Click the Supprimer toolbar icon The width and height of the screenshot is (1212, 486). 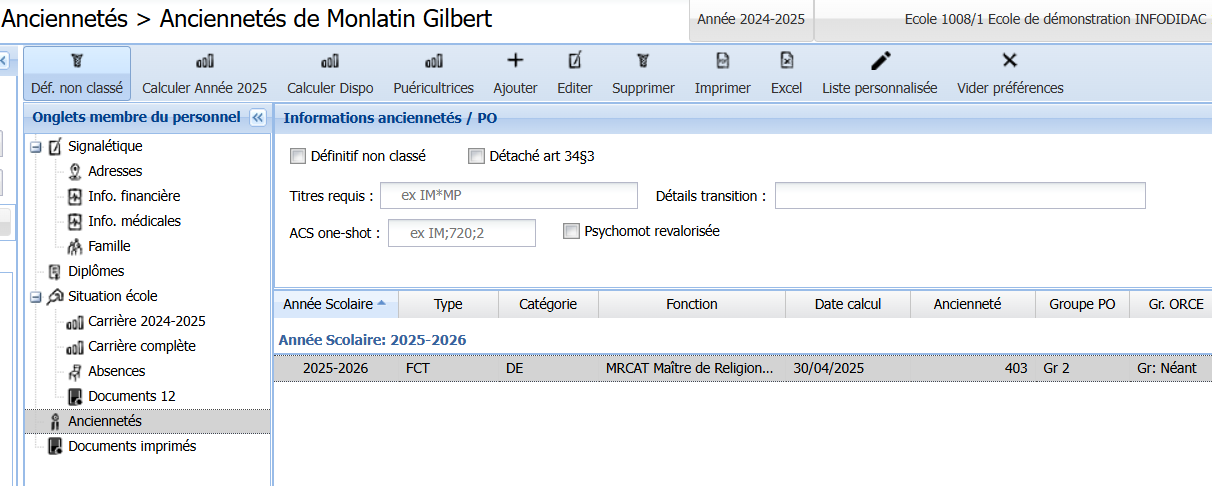pos(643,61)
